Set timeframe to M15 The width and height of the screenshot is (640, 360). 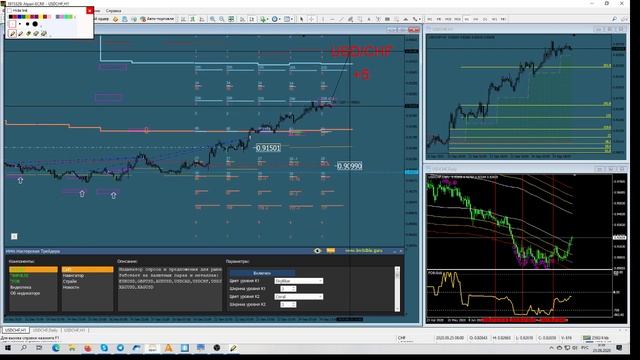click(448, 19)
